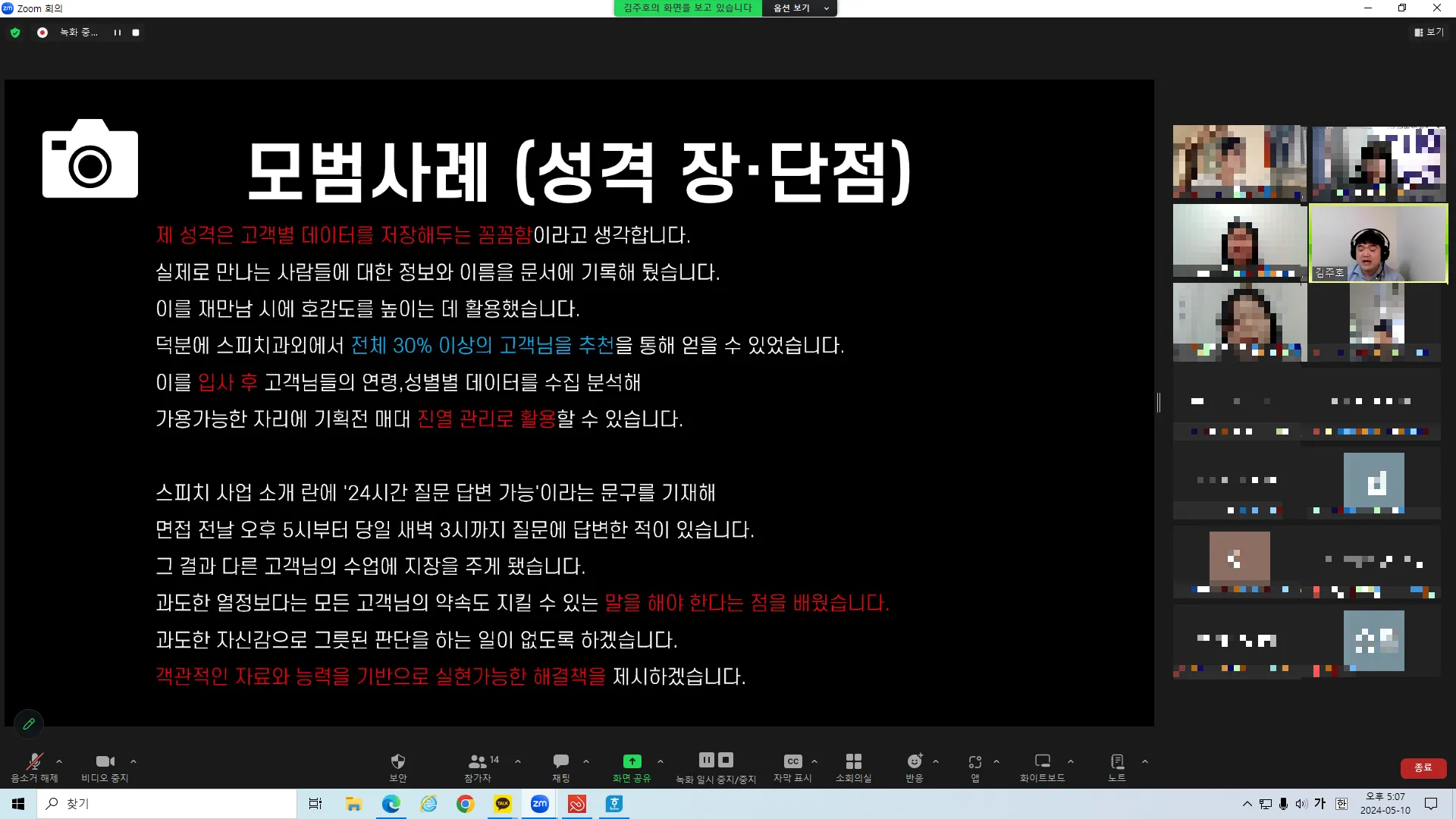Open the 소회의실 breakout rooms

click(x=853, y=766)
